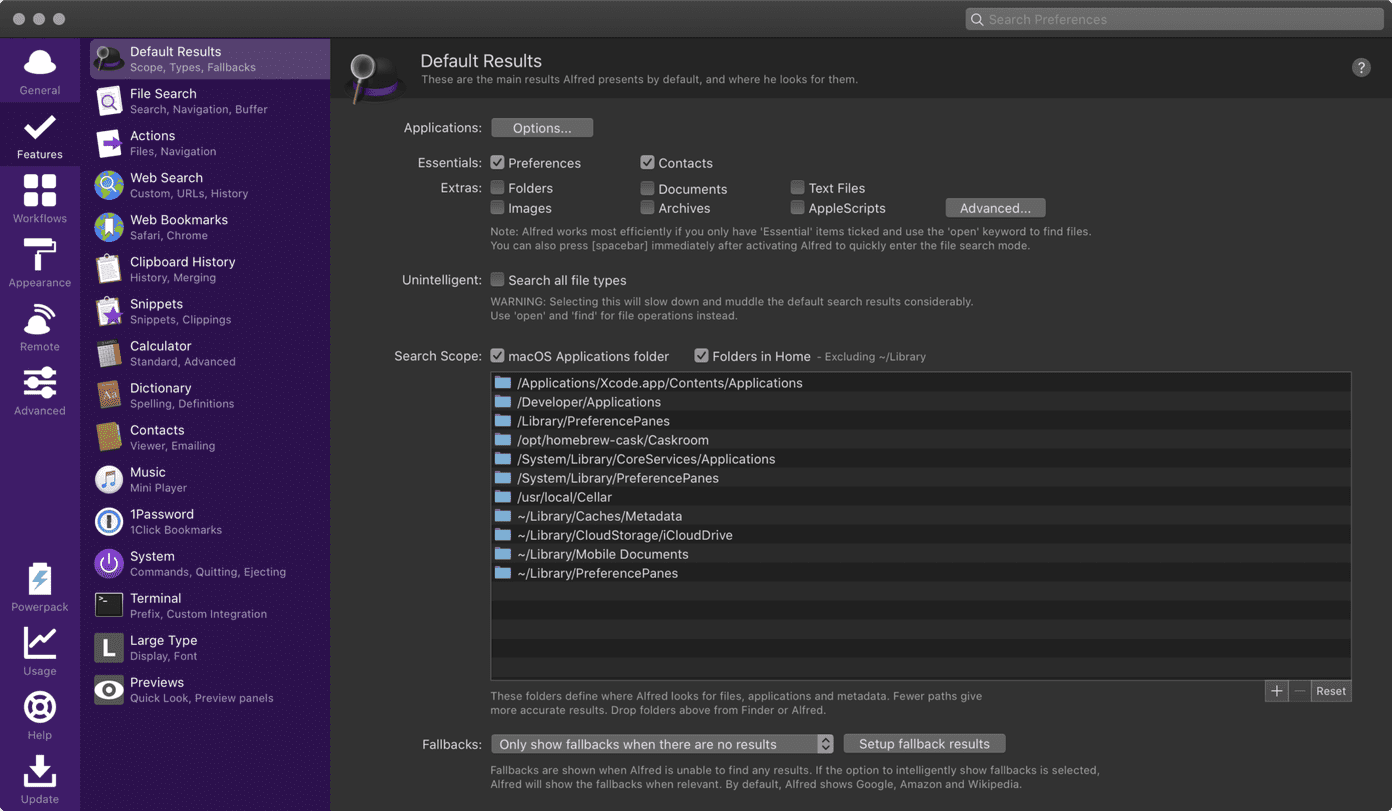
Task: Open the Workflows section icon
Action: click(x=40, y=190)
